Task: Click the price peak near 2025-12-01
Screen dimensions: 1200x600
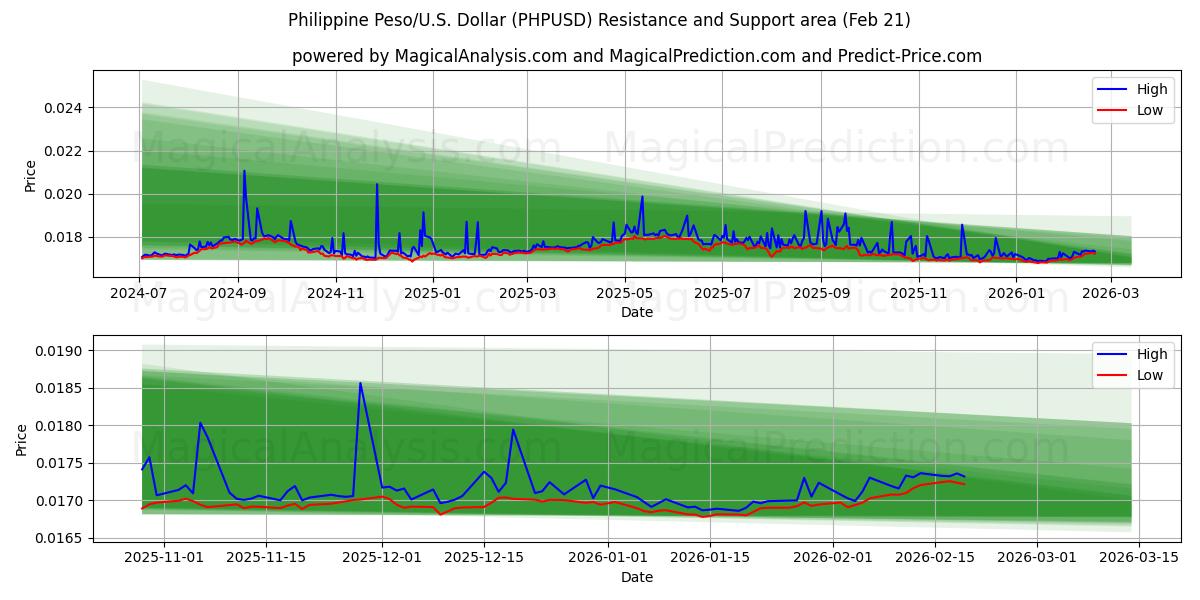Action: pos(360,383)
